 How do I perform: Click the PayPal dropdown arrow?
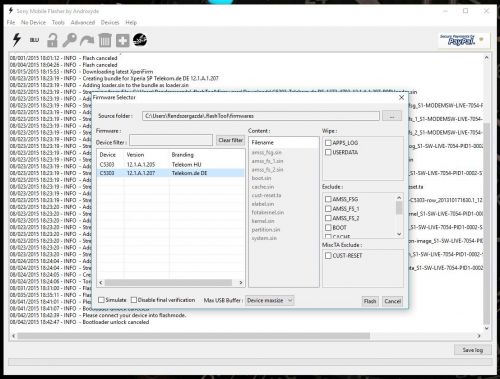coord(481,39)
